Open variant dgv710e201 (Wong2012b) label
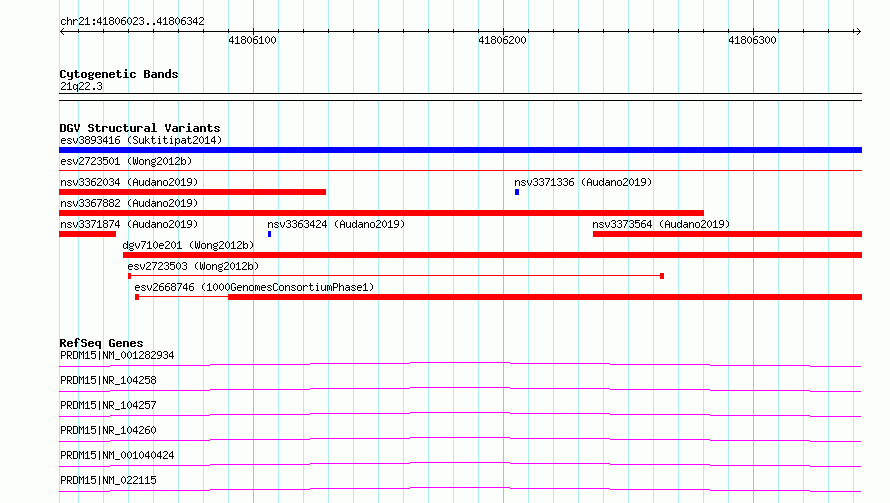Image resolution: width=890 pixels, height=503 pixels. point(188,245)
